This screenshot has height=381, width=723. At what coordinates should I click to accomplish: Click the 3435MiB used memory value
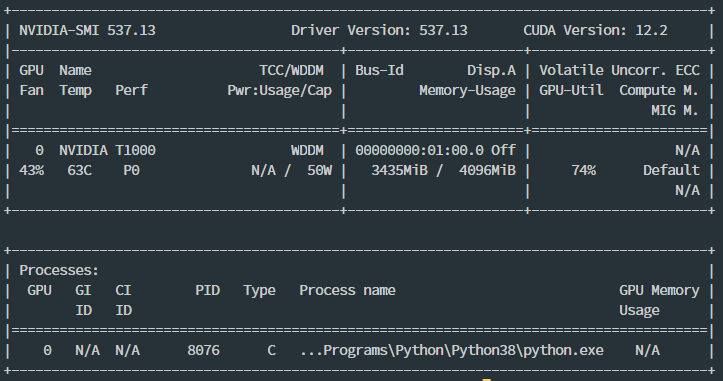point(399,171)
